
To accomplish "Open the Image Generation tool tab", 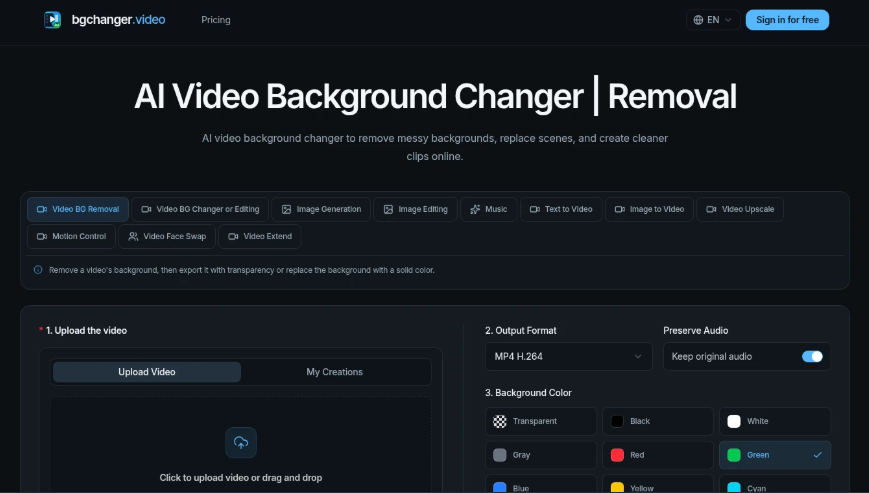I will 321,209.
